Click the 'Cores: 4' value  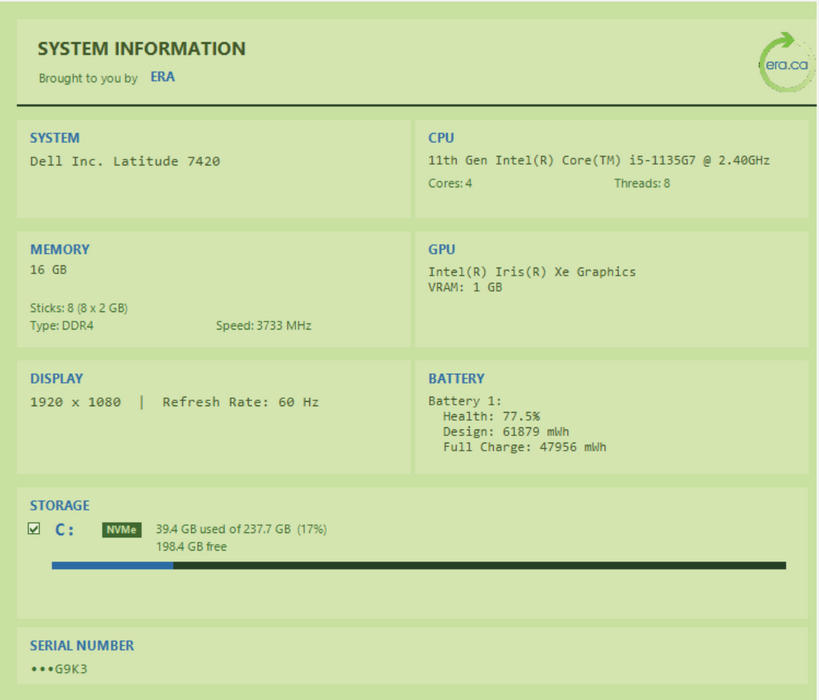450,183
